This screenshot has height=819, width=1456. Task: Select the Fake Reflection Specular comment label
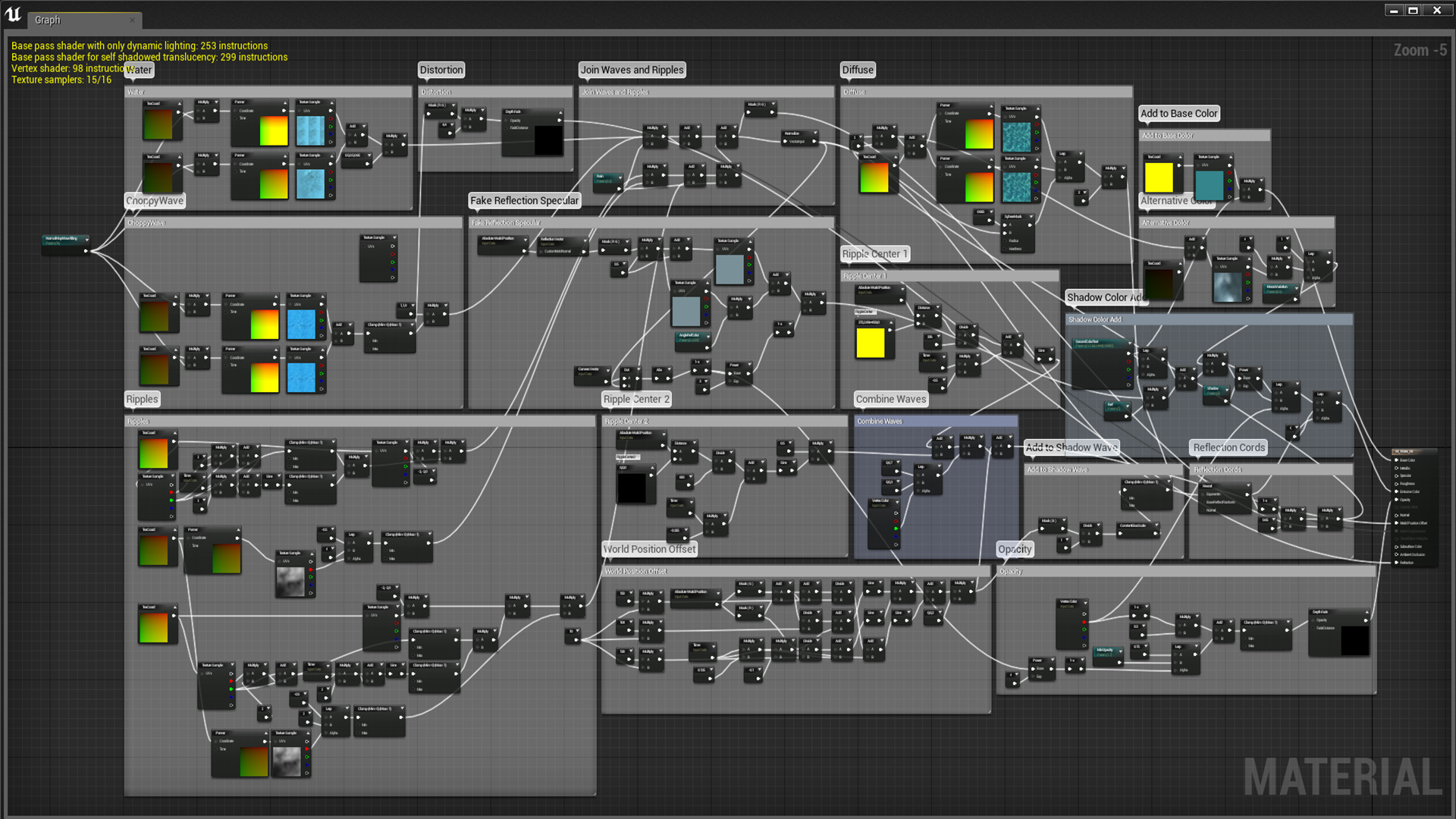coord(524,201)
